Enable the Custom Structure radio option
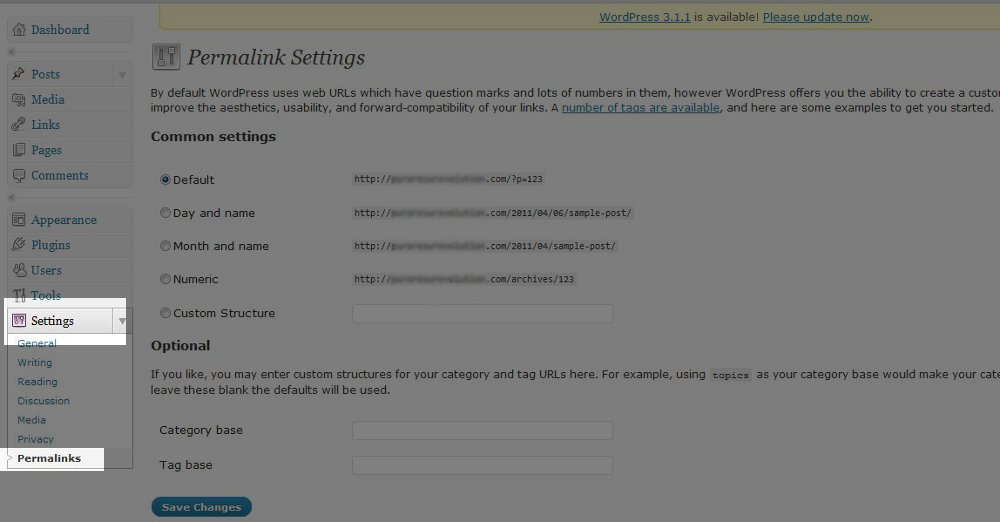 click(165, 313)
